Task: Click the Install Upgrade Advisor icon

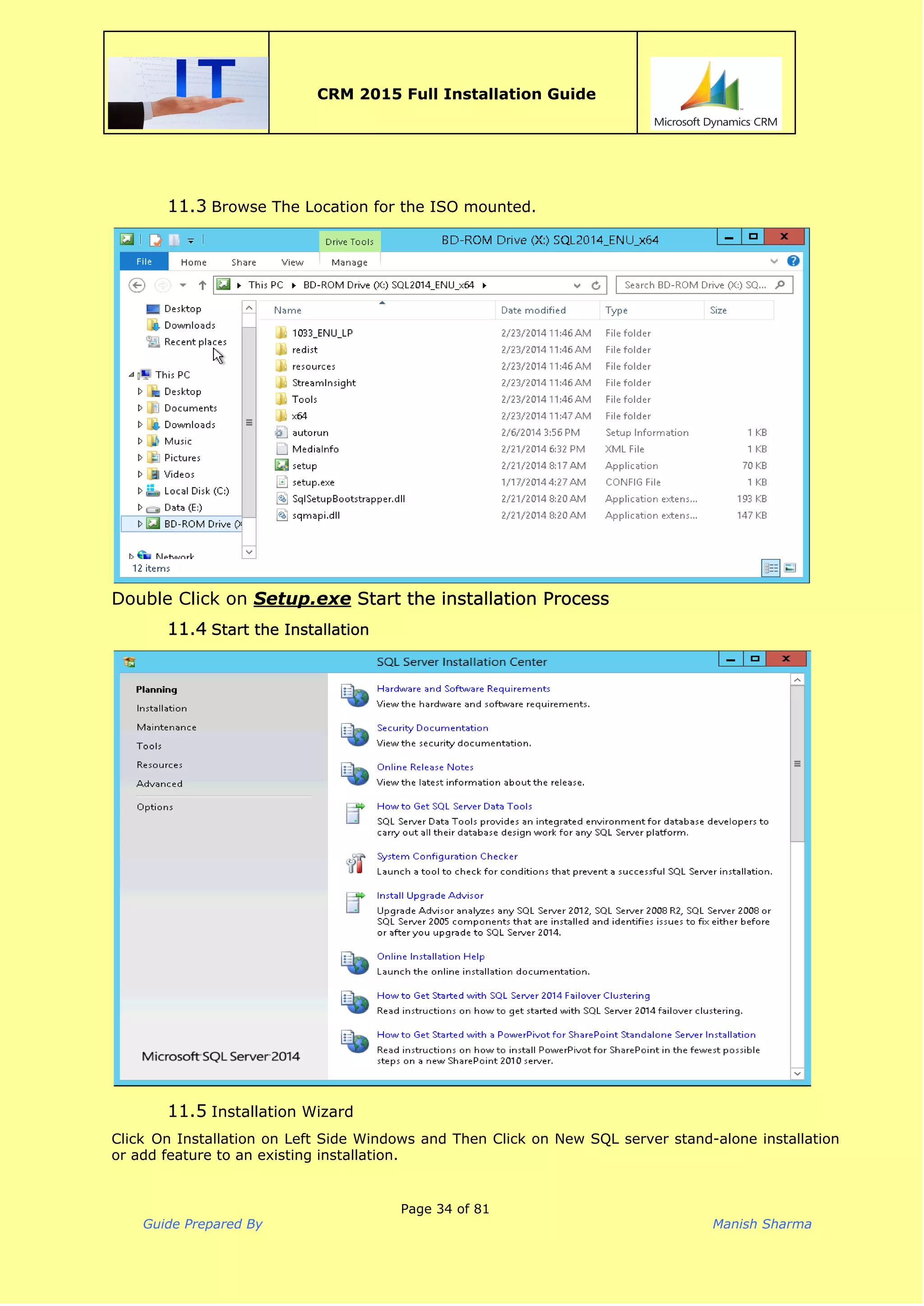Action: [x=355, y=903]
